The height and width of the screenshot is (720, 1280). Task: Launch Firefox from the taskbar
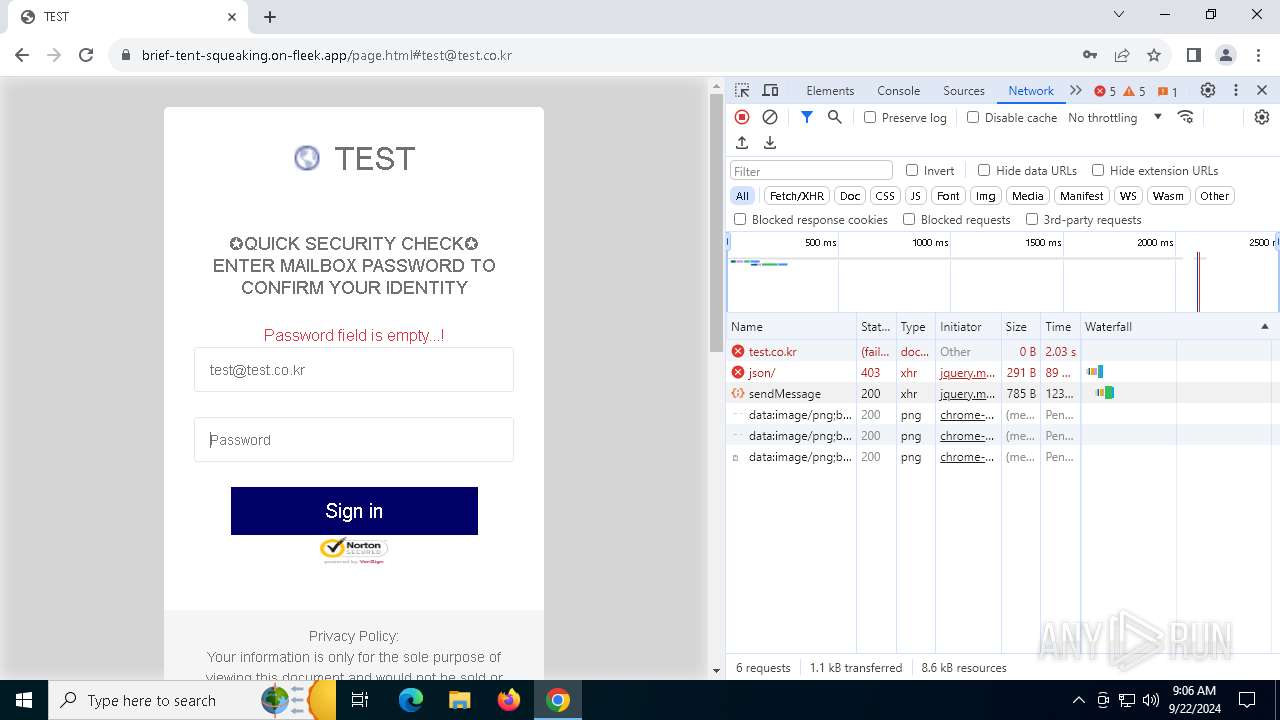coord(509,700)
